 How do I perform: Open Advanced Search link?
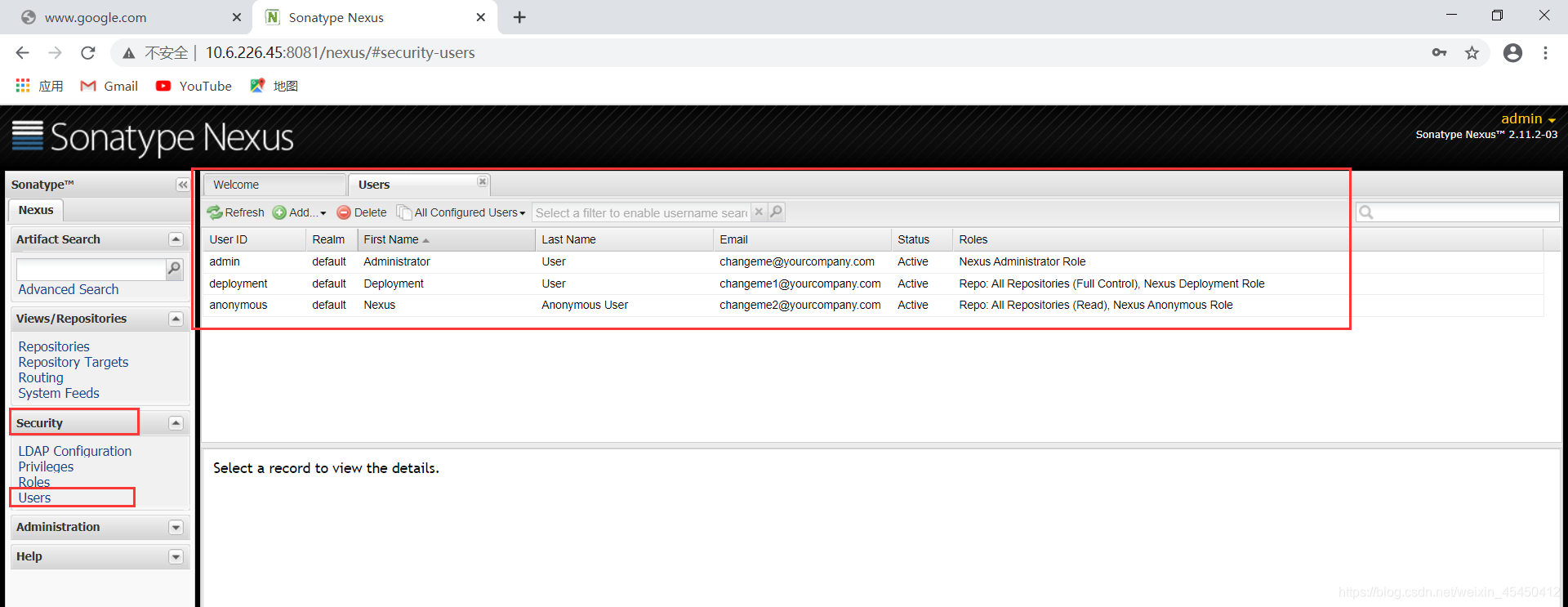[x=69, y=289]
